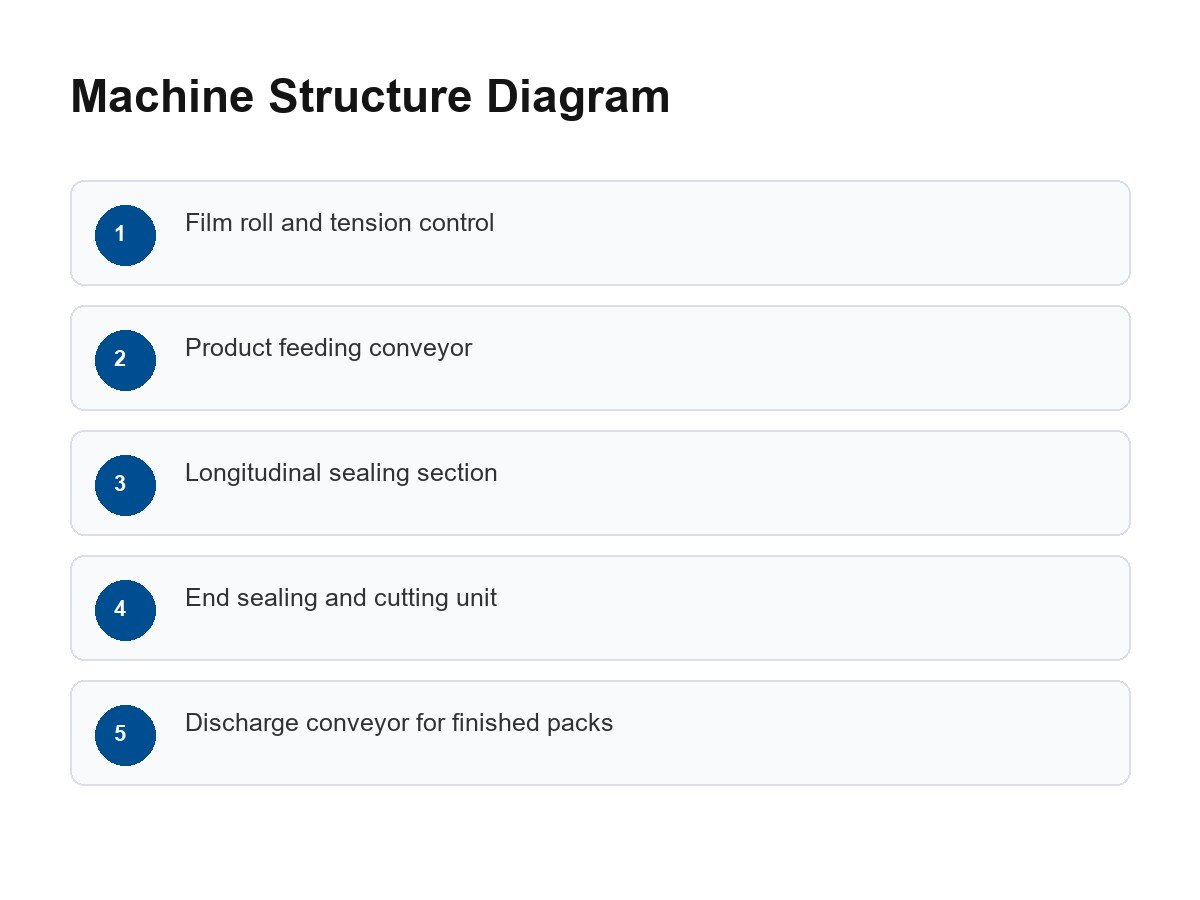This screenshot has height=900, width=1200.
Task: Click the third list card's empty area
Action: tap(800, 483)
